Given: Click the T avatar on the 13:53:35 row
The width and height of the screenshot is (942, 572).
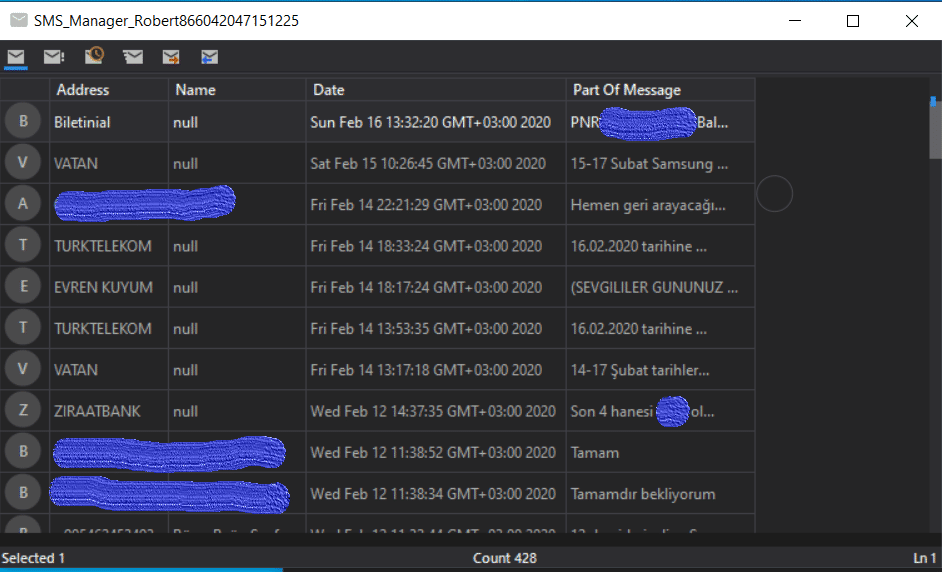Looking at the screenshot, I should pyautogui.click(x=23, y=328).
